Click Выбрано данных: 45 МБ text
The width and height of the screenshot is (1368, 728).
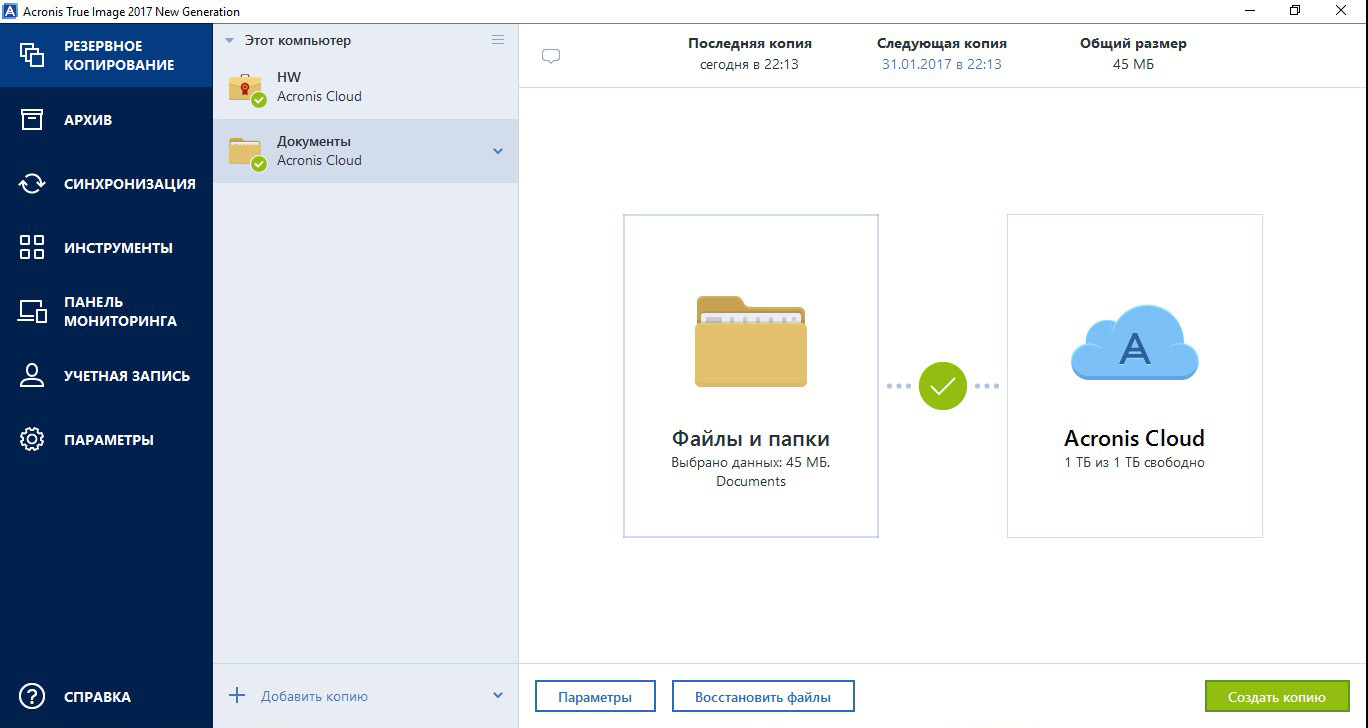click(751, 463)
